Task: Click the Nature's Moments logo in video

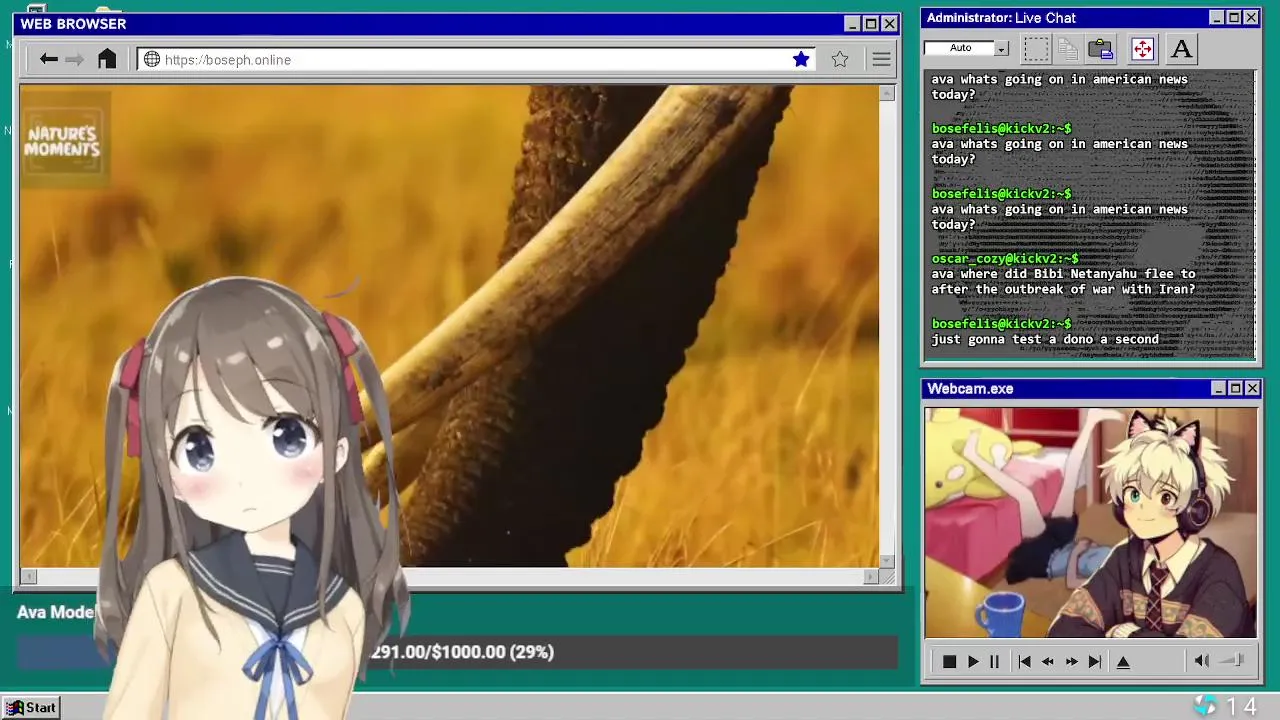Action: (x=62, y=142)
